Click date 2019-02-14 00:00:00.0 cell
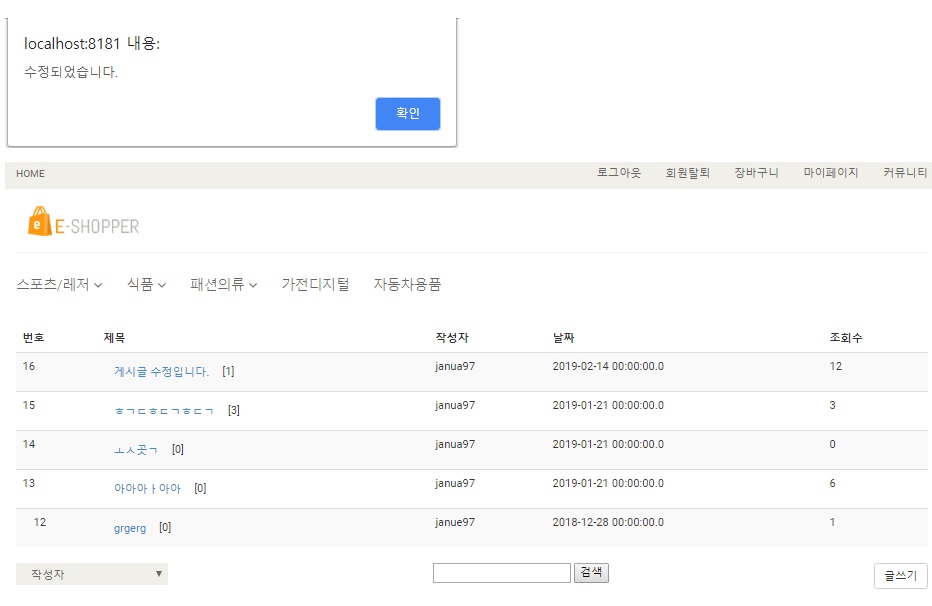932x606 pixels. [x=608, y=366]
